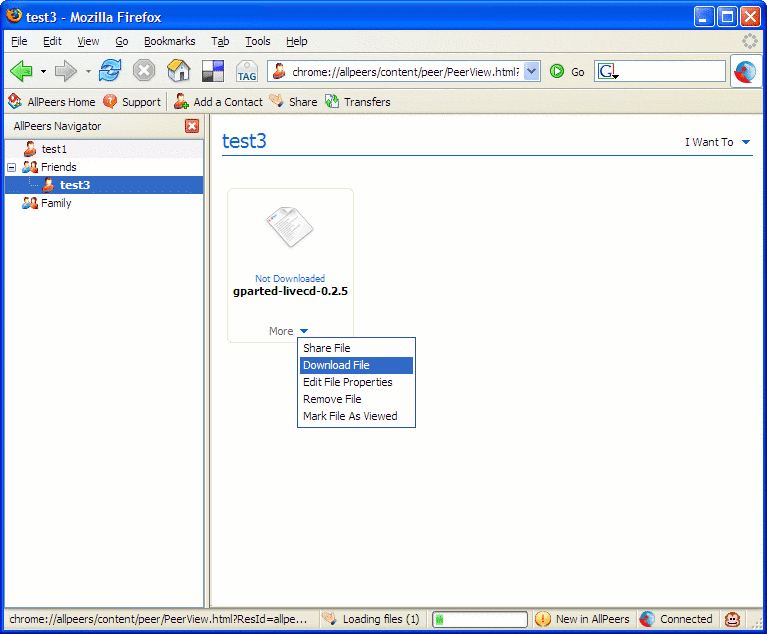The image size is (767, 634).
Task: Click the Support toolbar button
Action: [x=132, y=102]
